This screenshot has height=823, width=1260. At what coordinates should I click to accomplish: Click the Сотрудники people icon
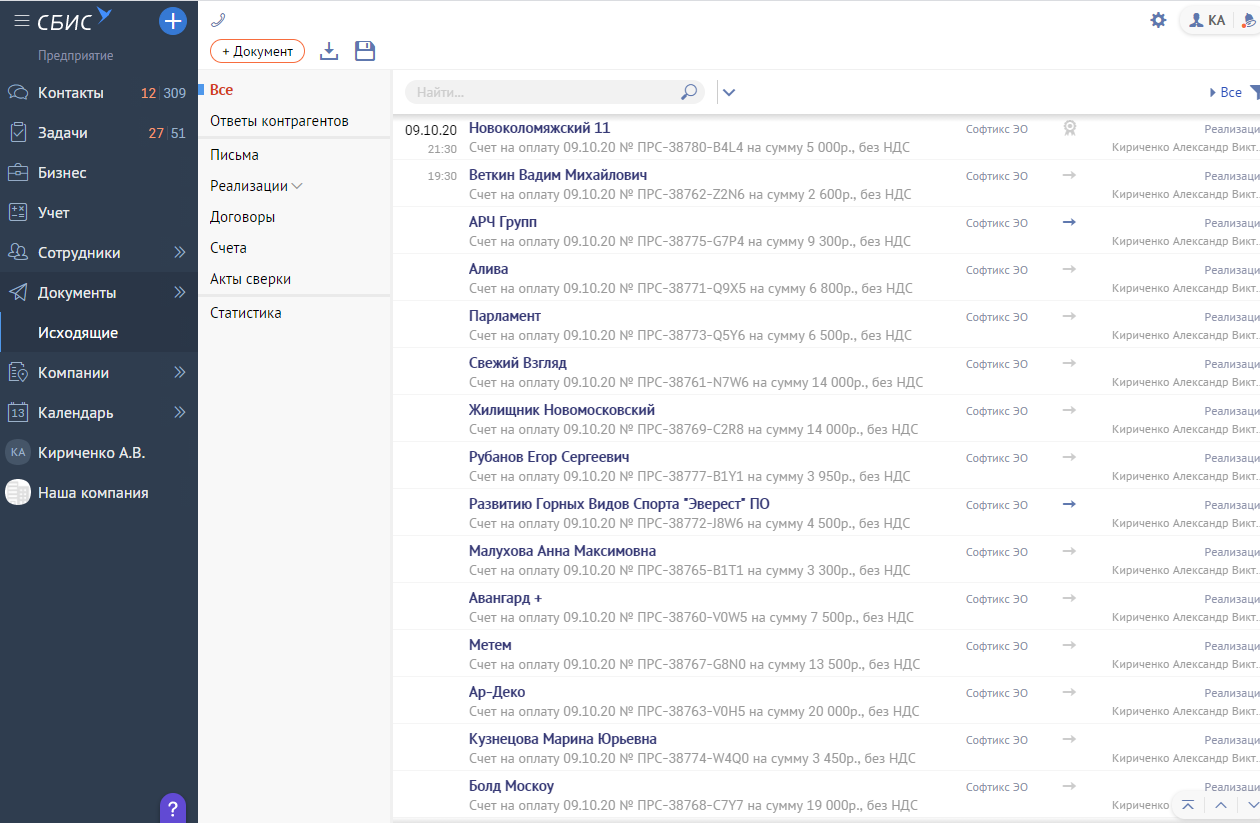click(18, 253)
